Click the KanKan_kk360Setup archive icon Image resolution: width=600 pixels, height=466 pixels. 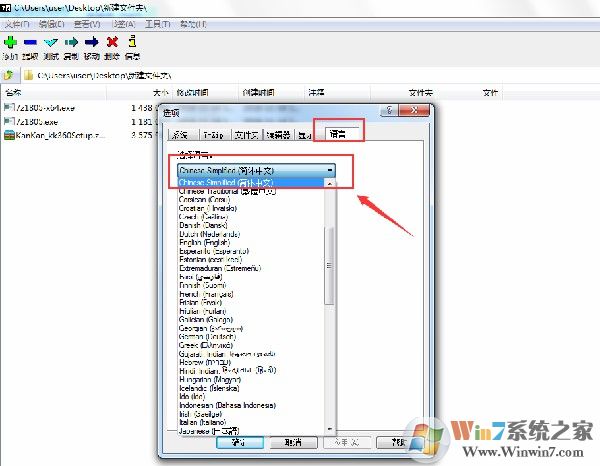[9, 135]
